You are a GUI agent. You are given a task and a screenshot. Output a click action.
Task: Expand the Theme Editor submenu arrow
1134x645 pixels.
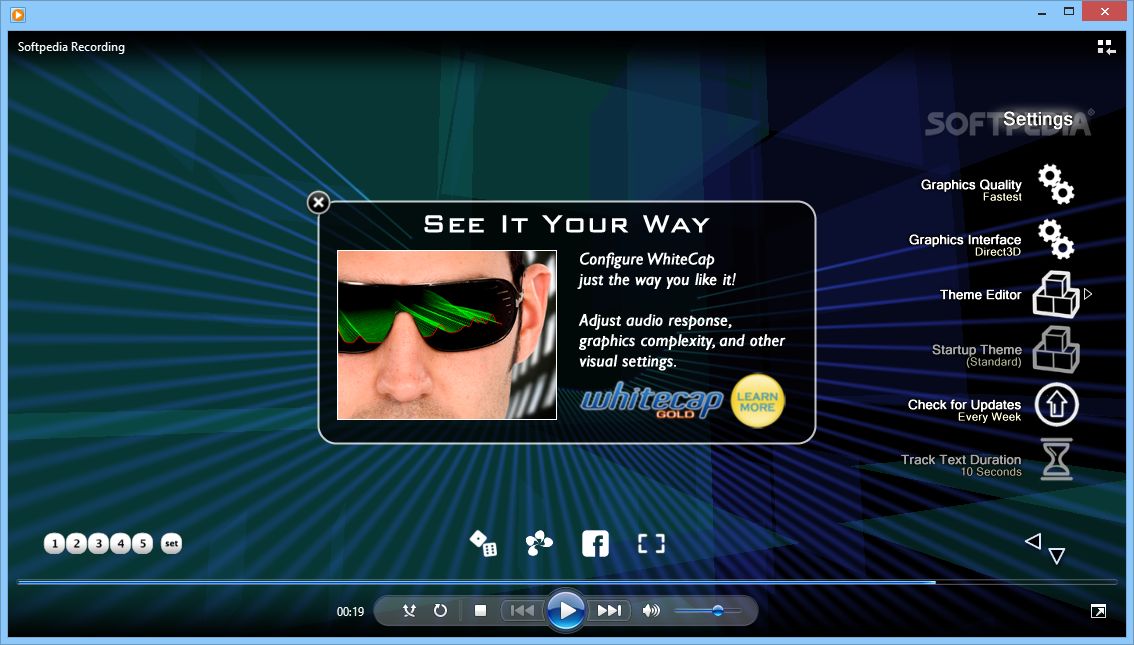coord(1088,294)
